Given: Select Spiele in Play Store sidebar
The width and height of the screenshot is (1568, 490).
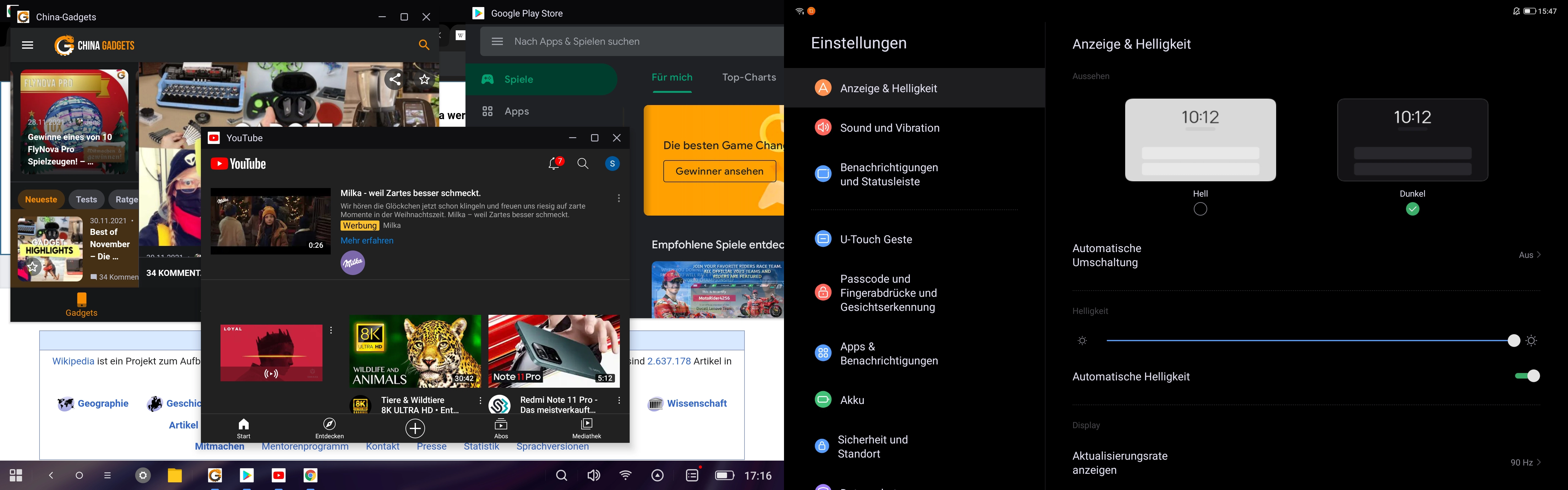Looking at the screenshot, I should coord(542,79).
